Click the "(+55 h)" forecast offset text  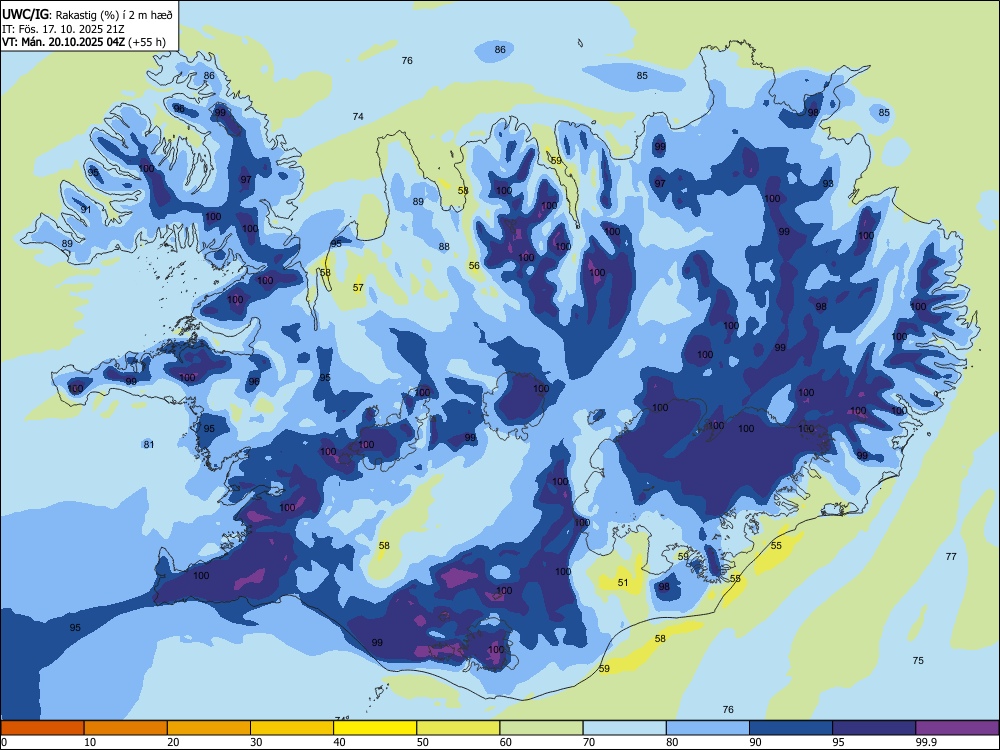tap(147, 42)
